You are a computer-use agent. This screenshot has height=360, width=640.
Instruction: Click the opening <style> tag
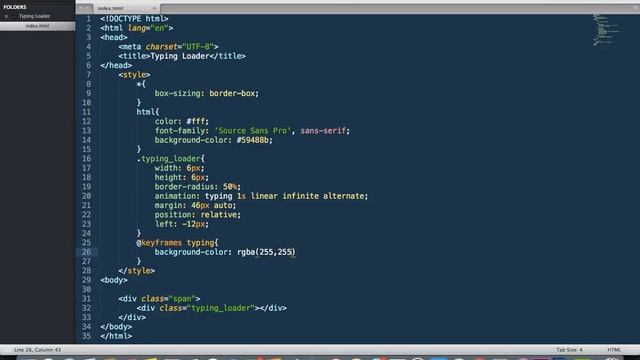point(134,75)
